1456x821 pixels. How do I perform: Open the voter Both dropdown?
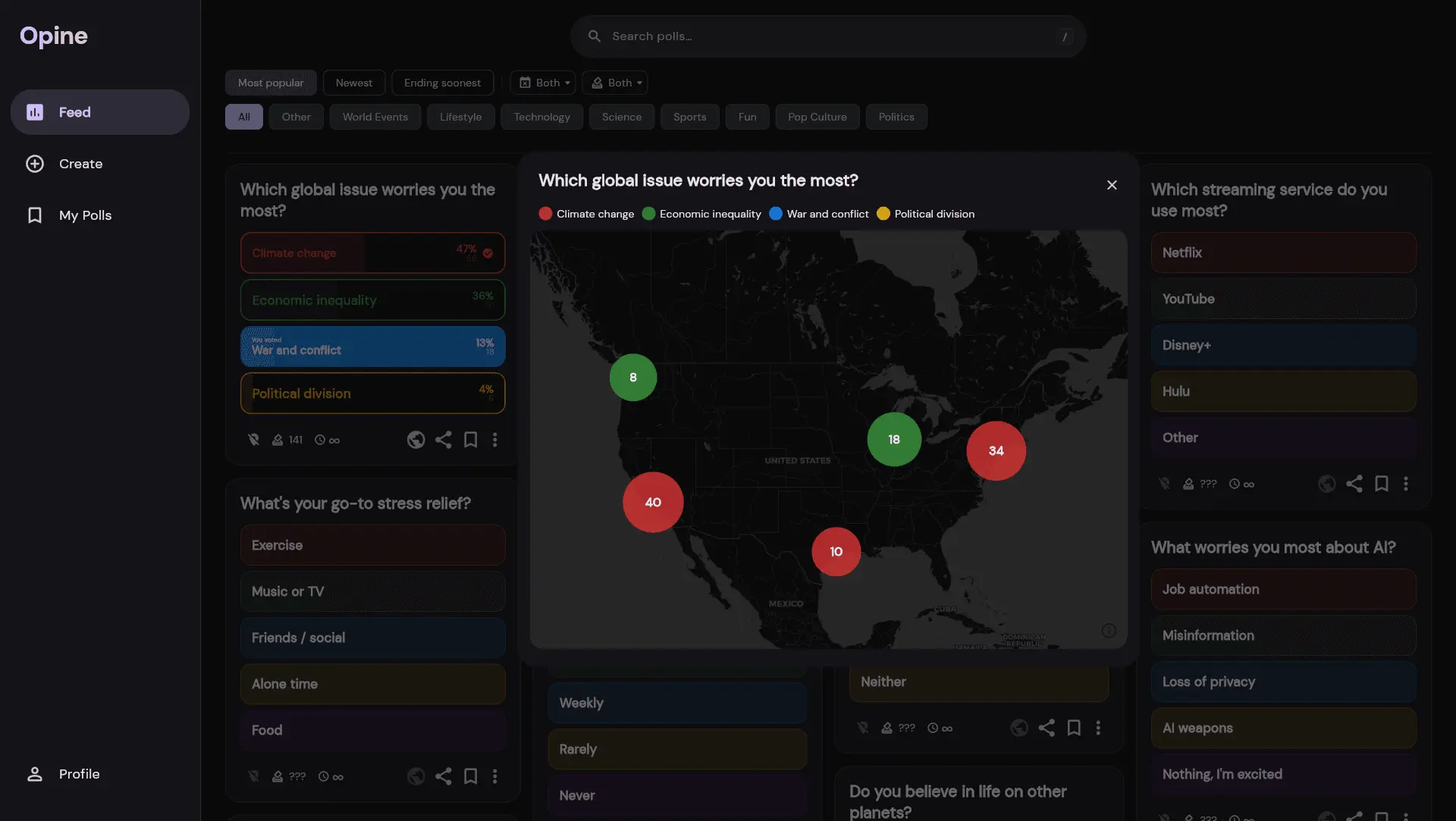click(615, 83)
